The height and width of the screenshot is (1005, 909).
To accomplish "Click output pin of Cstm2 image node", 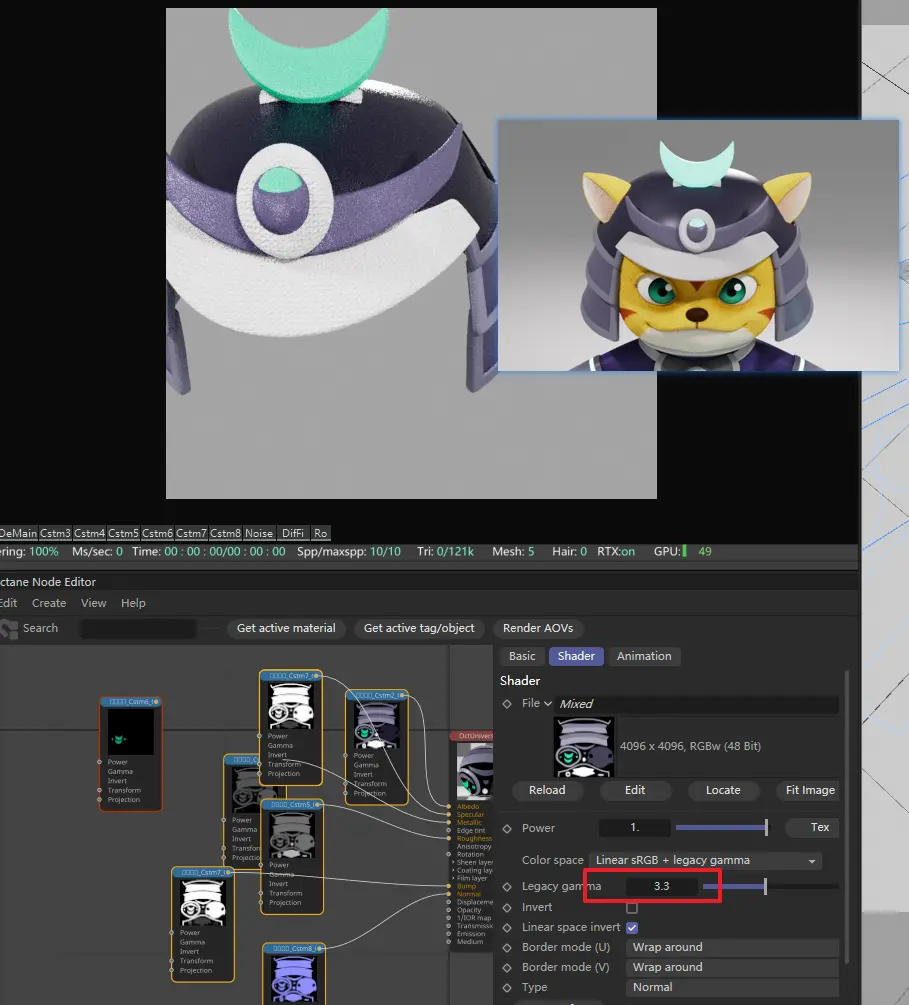I will pyautogui.click(x=402, y=695).
